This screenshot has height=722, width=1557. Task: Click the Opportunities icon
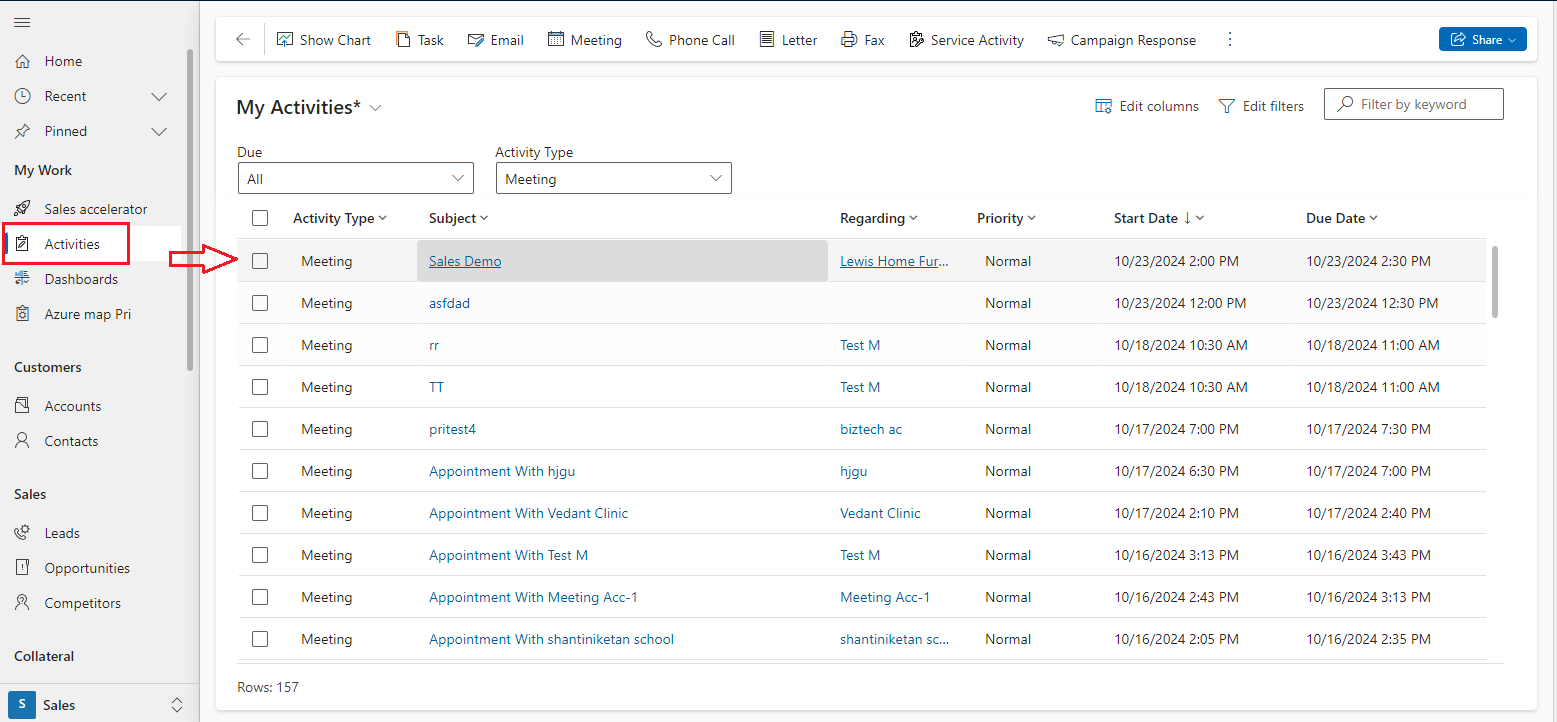click(x=23, y=568)
